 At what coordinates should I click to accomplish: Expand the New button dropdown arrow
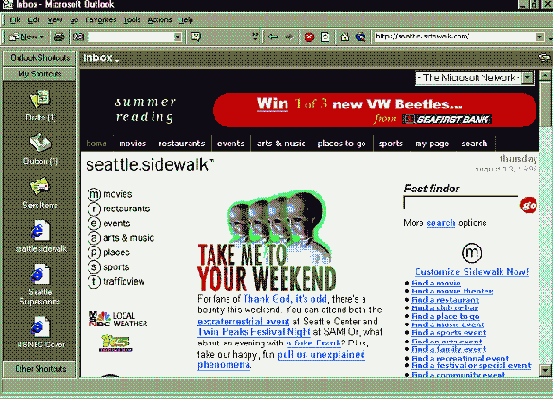point(41,37)
